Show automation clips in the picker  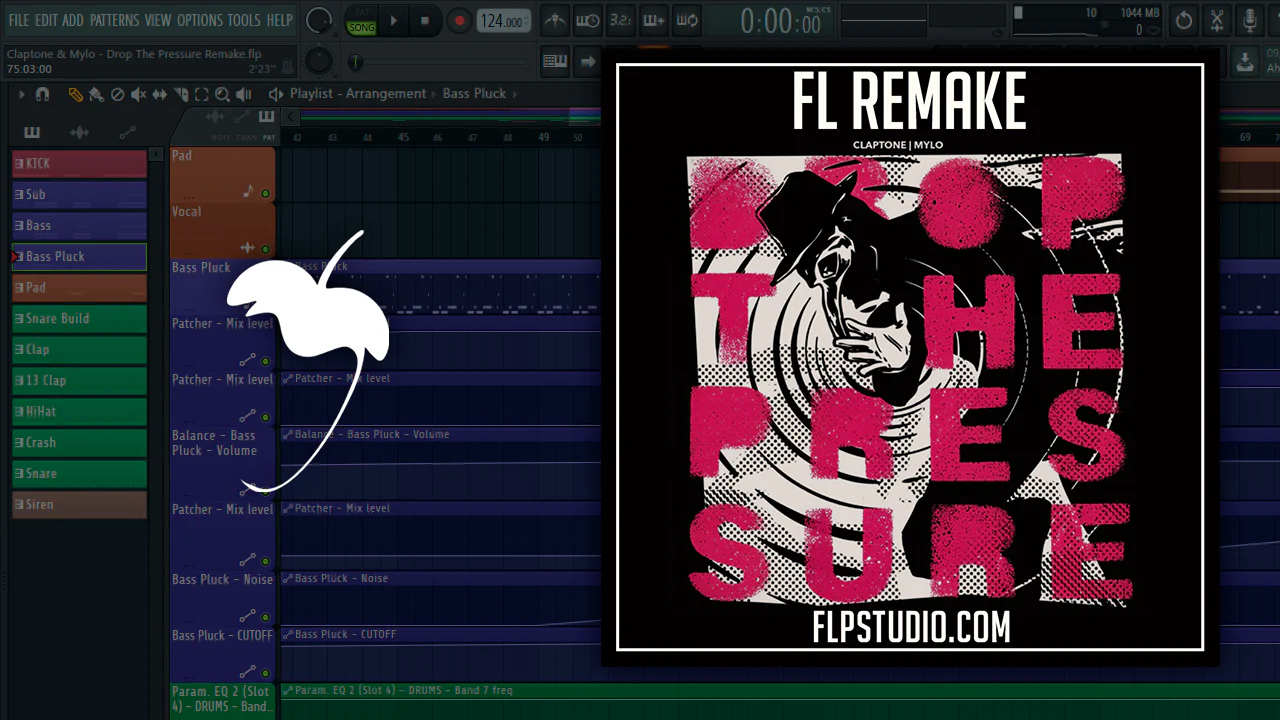click(127, 132)
